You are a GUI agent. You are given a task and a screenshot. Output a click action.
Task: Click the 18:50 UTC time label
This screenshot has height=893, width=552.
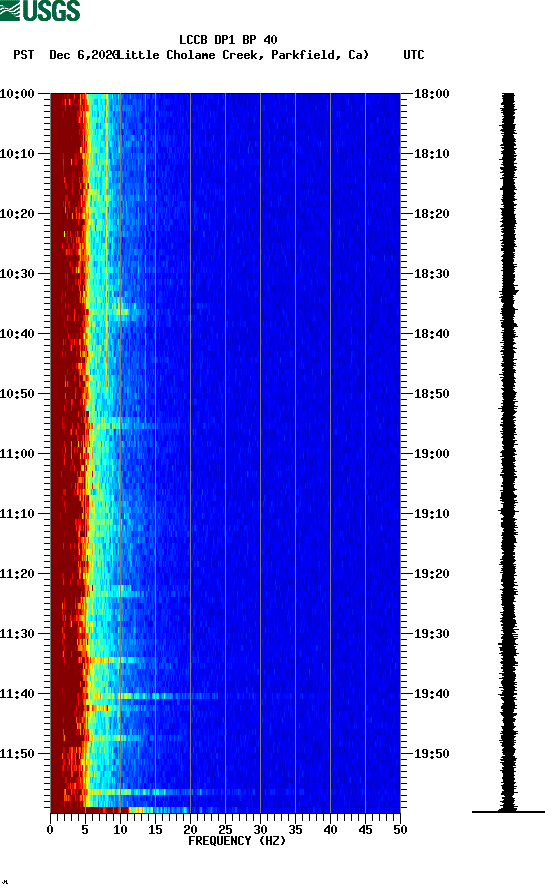tap(432, 394)
